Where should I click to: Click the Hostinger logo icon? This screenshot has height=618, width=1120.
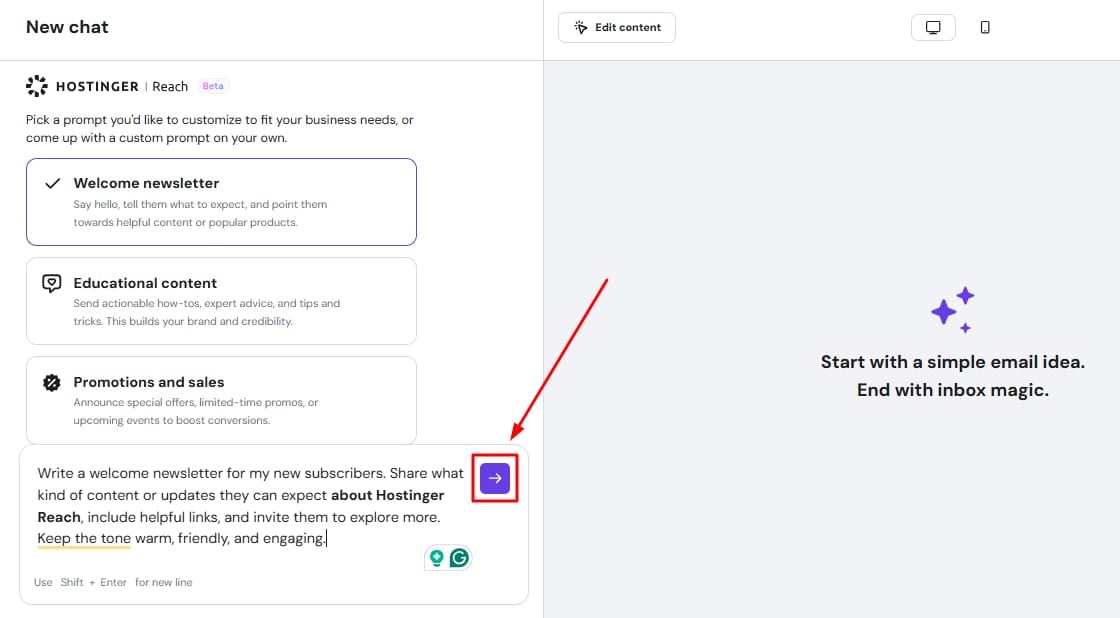37,86
